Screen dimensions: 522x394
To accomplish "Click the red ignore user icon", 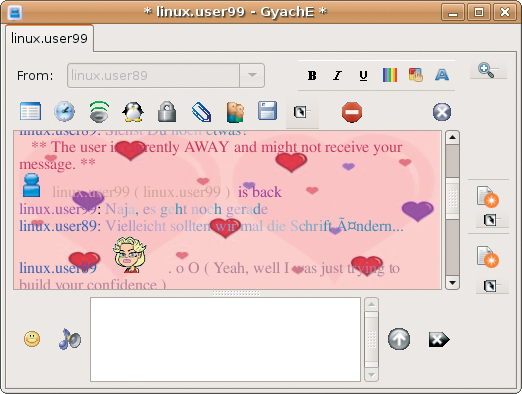I will coord(352,112).
